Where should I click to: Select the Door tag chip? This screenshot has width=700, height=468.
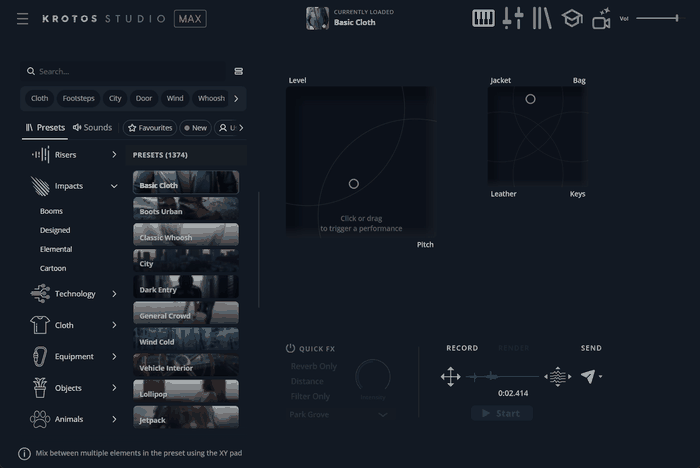[143, 98]
